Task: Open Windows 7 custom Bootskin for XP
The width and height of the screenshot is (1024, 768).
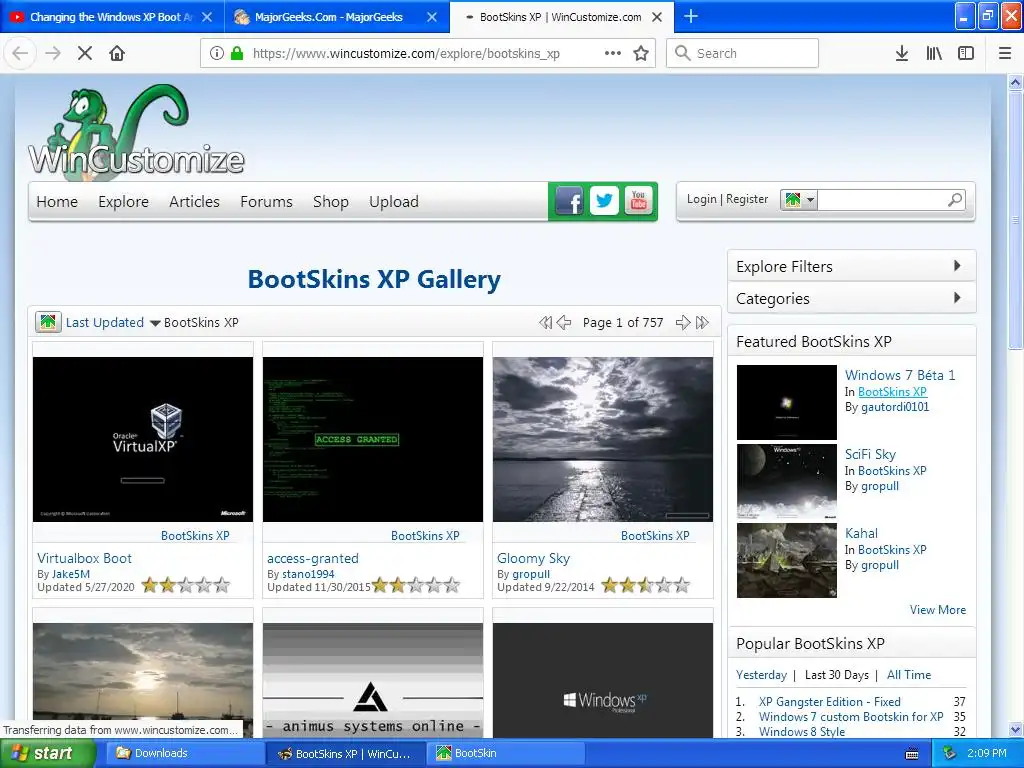Action: click(851, 716)
